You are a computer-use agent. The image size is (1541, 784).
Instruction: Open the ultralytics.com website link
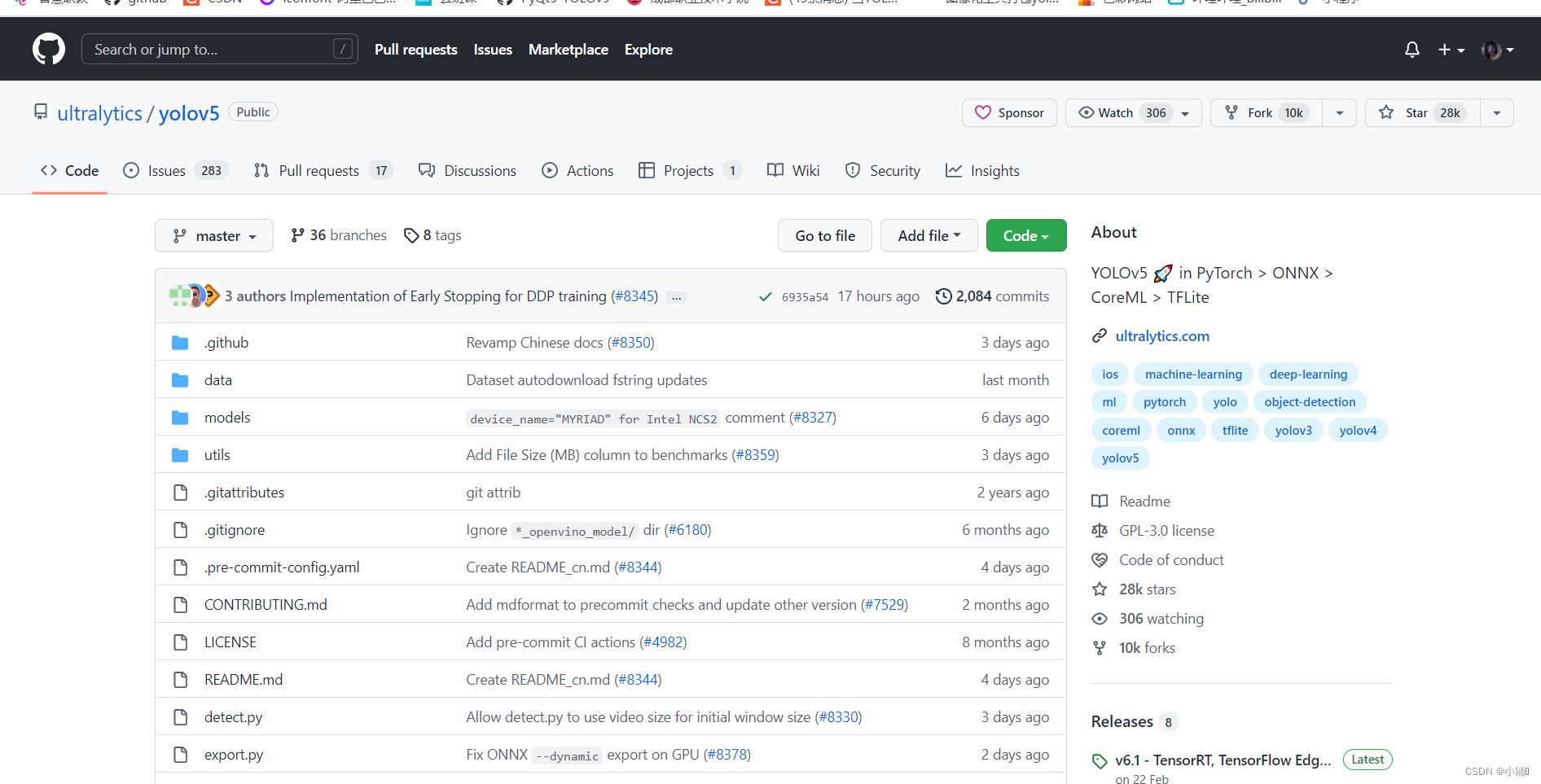coord(1162,336)
